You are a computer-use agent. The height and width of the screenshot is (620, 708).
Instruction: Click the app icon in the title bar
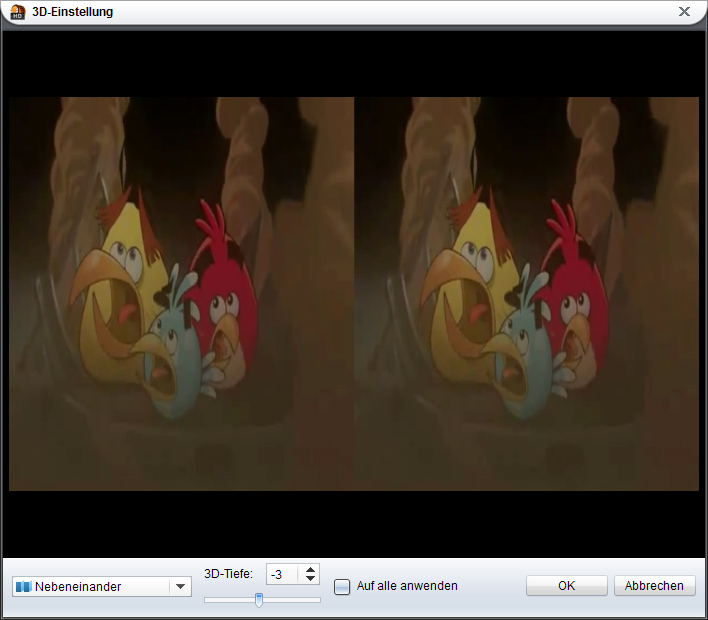[x=16, y=12]
